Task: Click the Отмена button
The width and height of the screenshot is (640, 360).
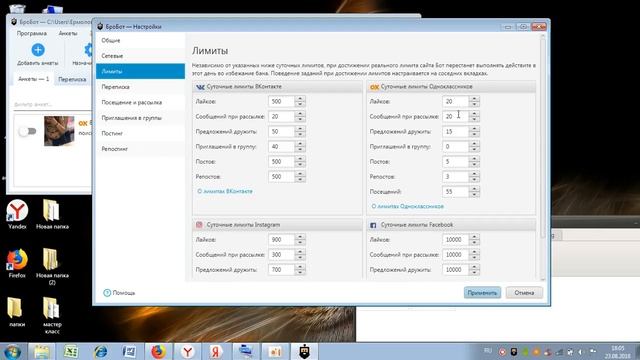Action: coord(524,293)
